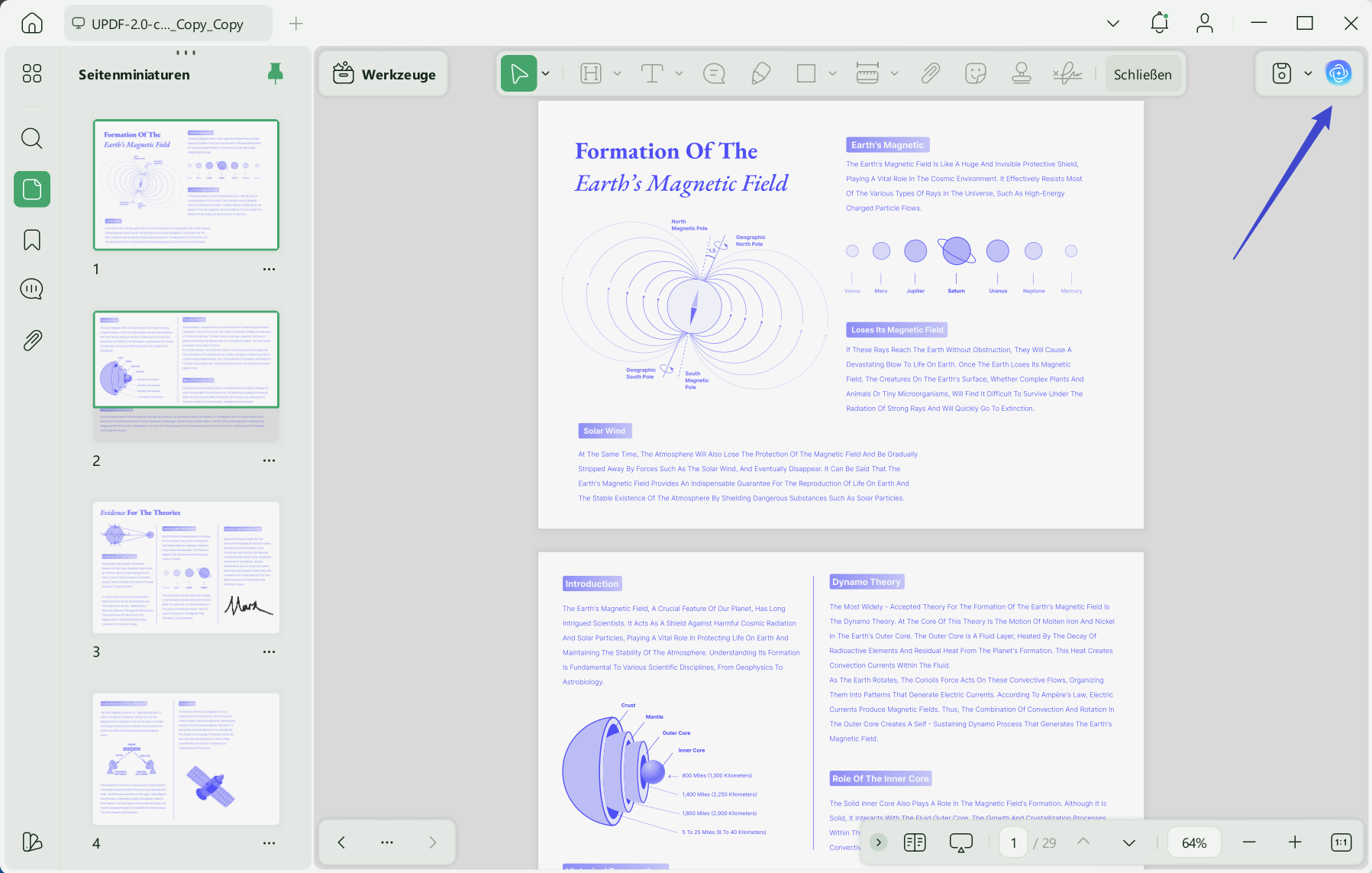Open the tab list dropdown chevron in title bar

[x=1113, y=24]
